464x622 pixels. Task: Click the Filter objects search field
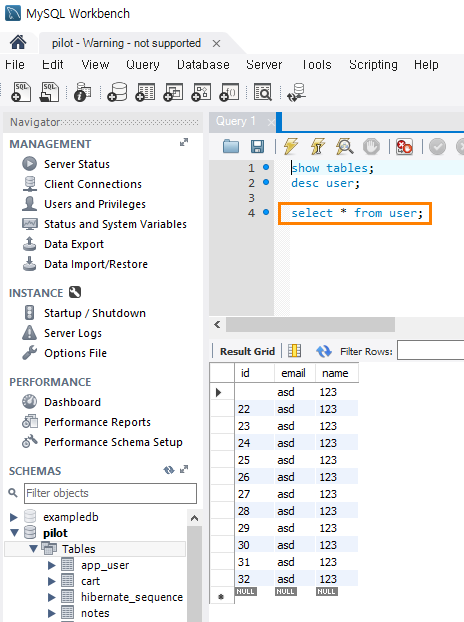pyautogui.click(x=110, y=493)
